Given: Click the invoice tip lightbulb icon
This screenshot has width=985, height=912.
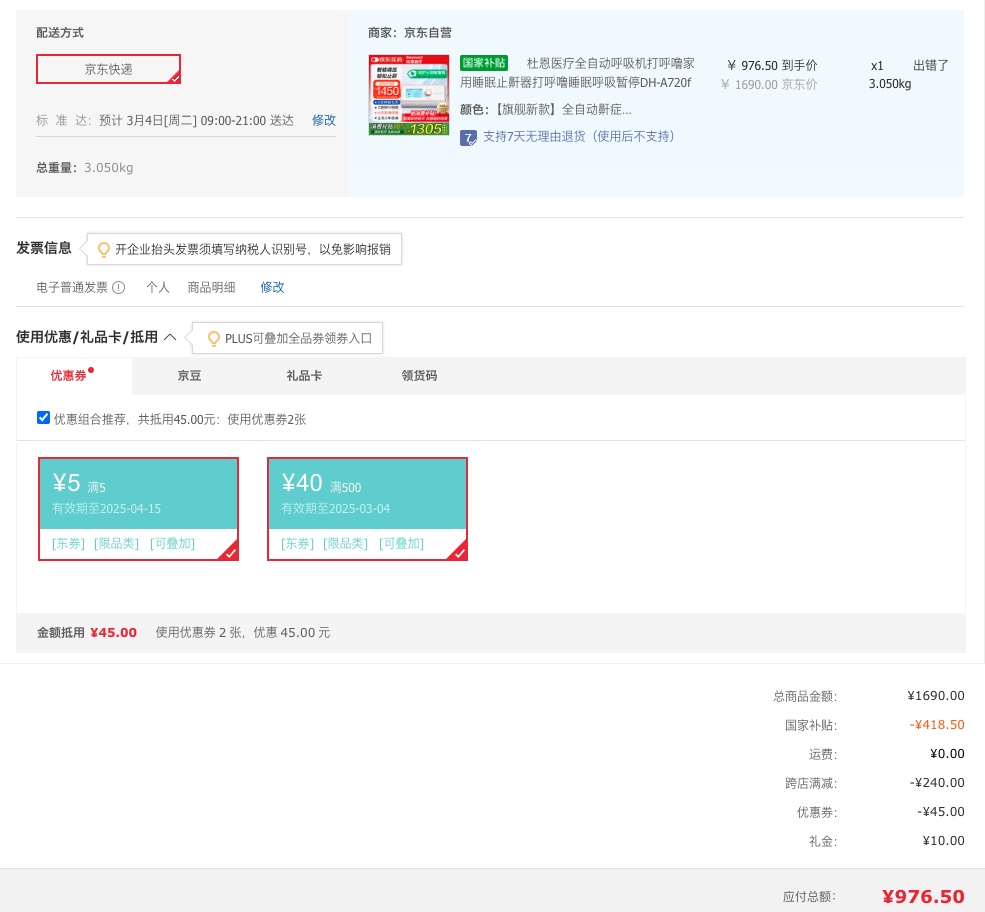Looking at the screenshot, I should (104, 249).
